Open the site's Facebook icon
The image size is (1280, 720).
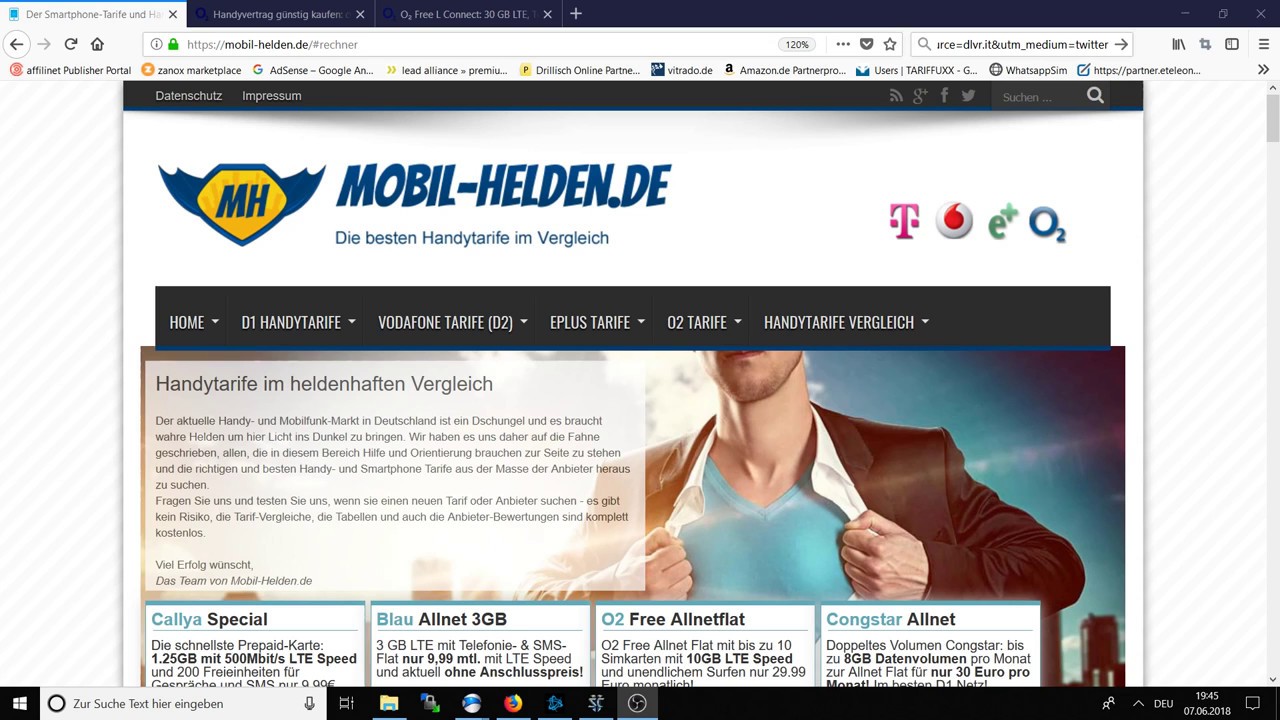click(944, 95)
